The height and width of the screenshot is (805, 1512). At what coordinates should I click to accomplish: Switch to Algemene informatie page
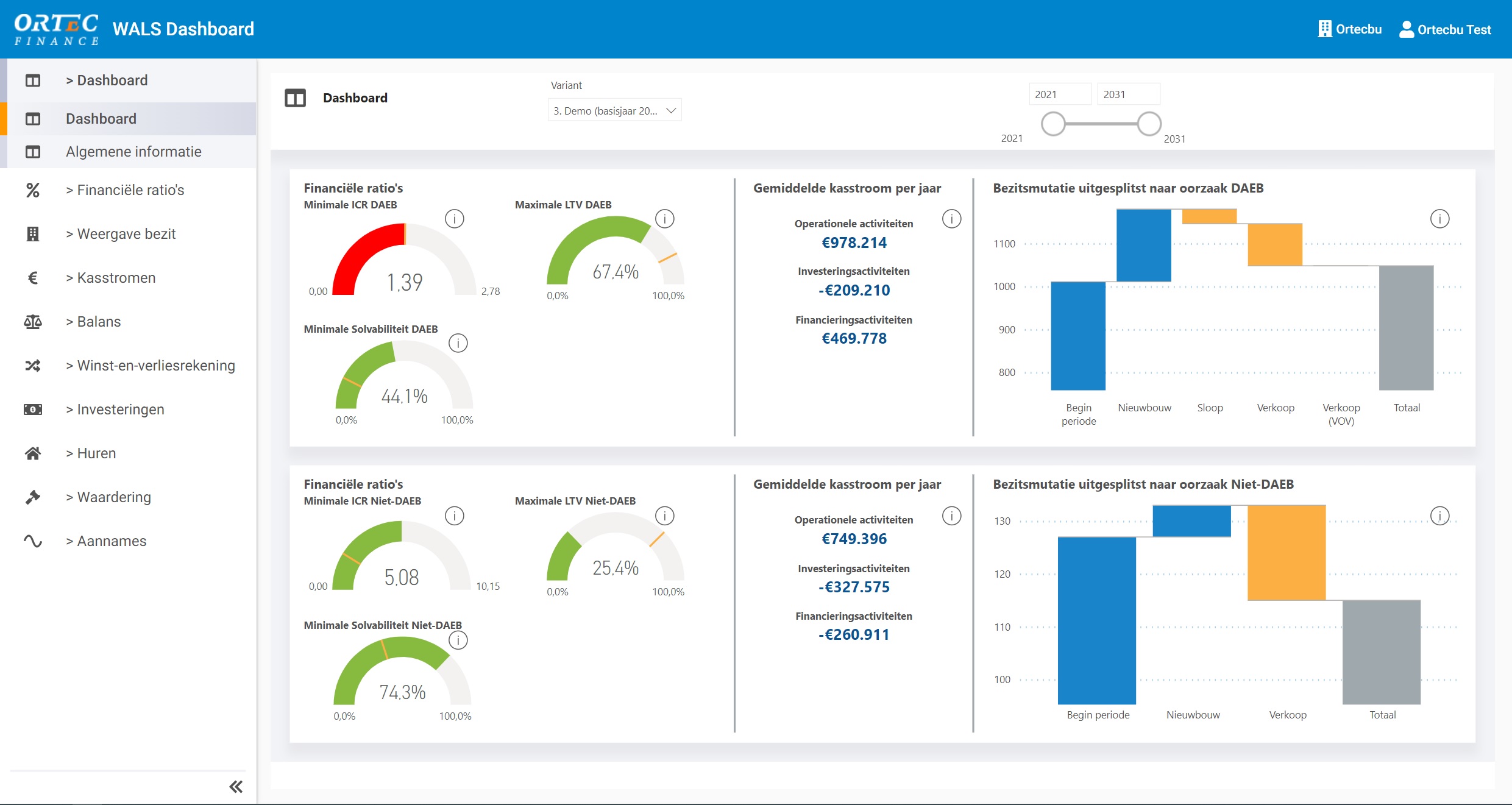coord(133,151)
